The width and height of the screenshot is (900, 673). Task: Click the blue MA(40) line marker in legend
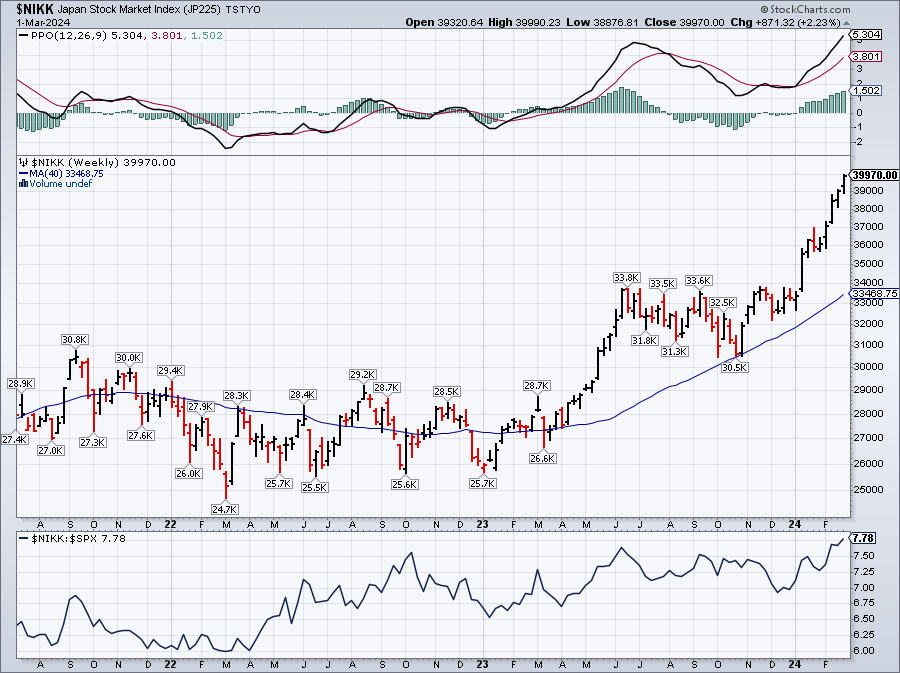(23, 173)
